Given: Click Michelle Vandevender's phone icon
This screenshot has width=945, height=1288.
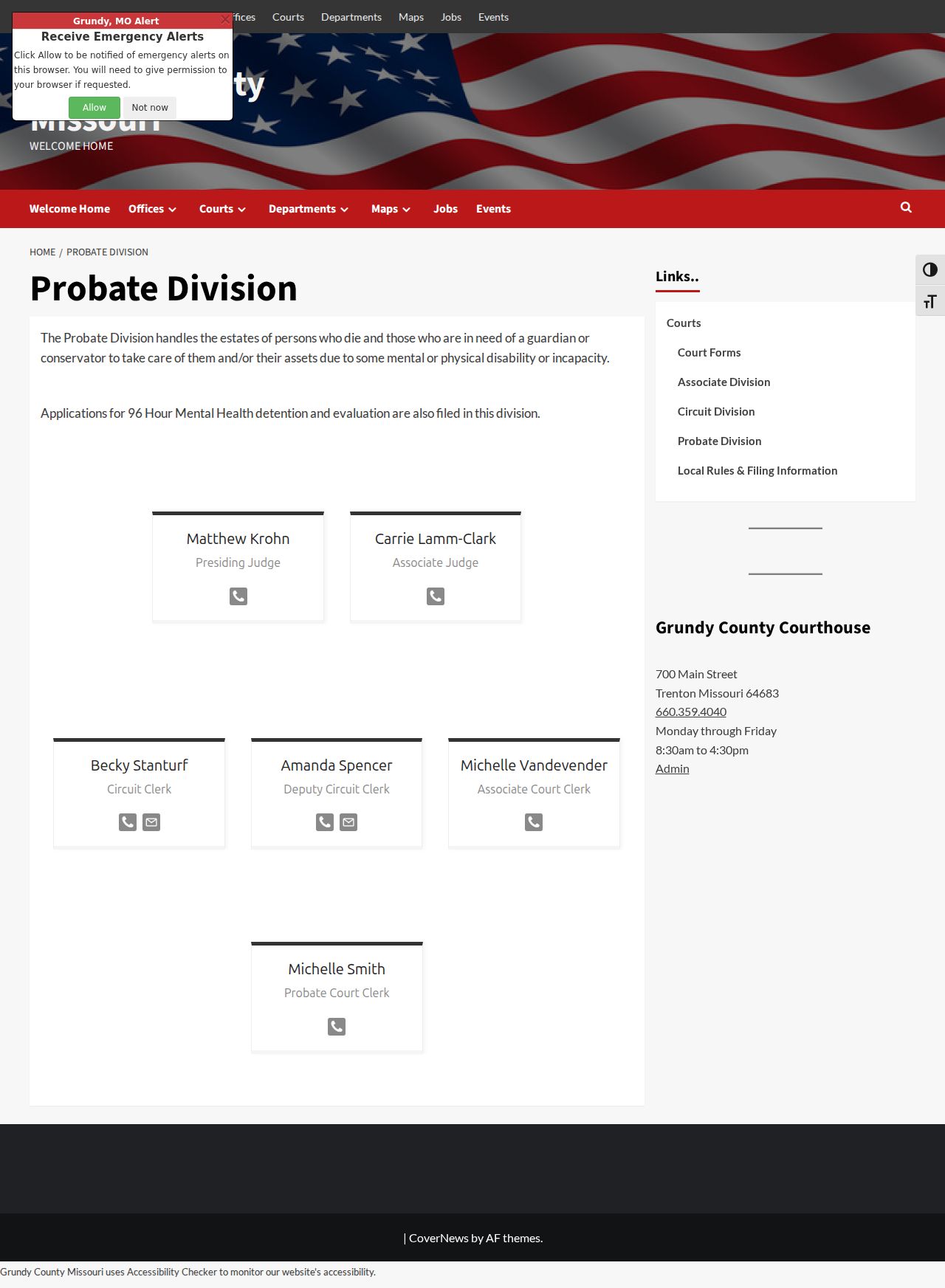Looking at the screenshot, I should pyautogui.click(x=534, y=822).
